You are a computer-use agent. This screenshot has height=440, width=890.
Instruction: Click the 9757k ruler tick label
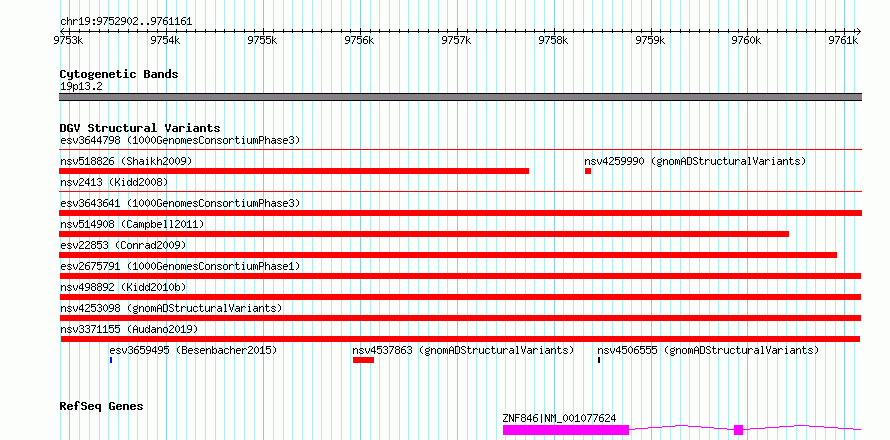coord(456,40)
